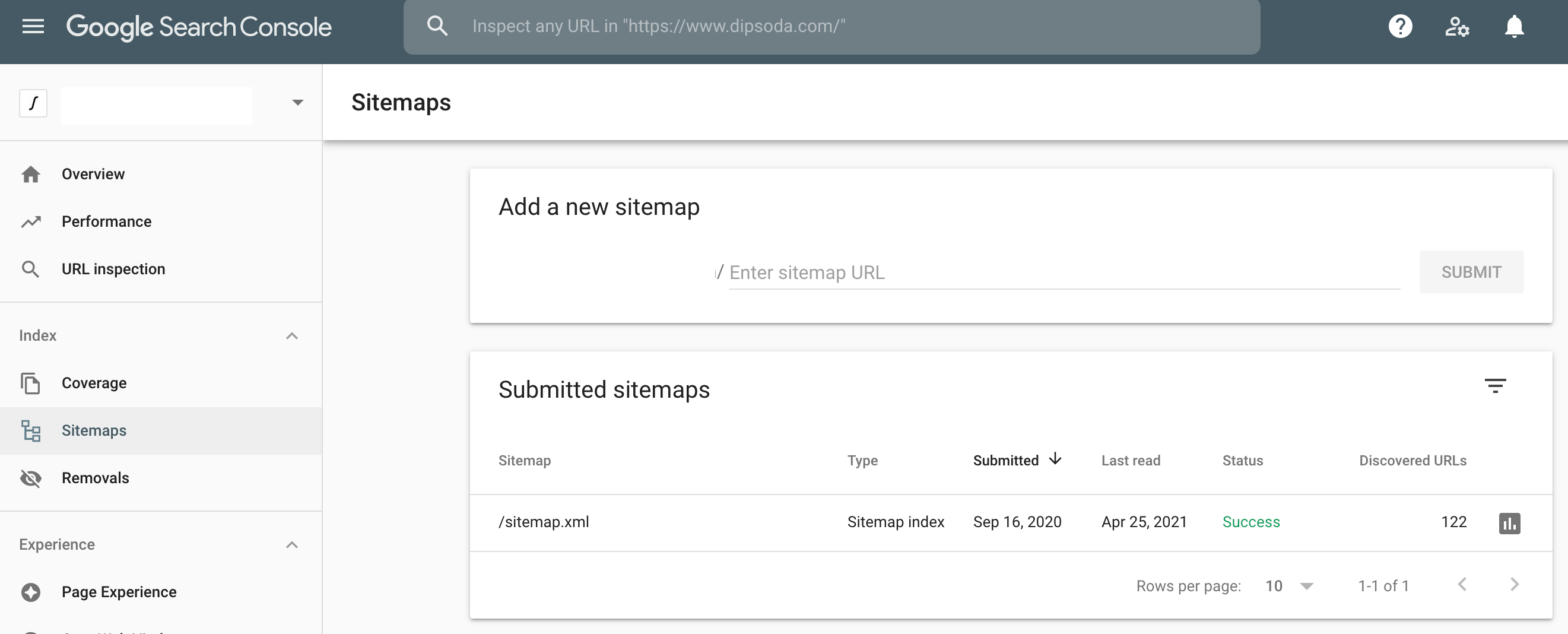The height and width of the screenshot is (634, 1568).
Task: Go to next page of sitemaps
Action: pos(1515,585)
